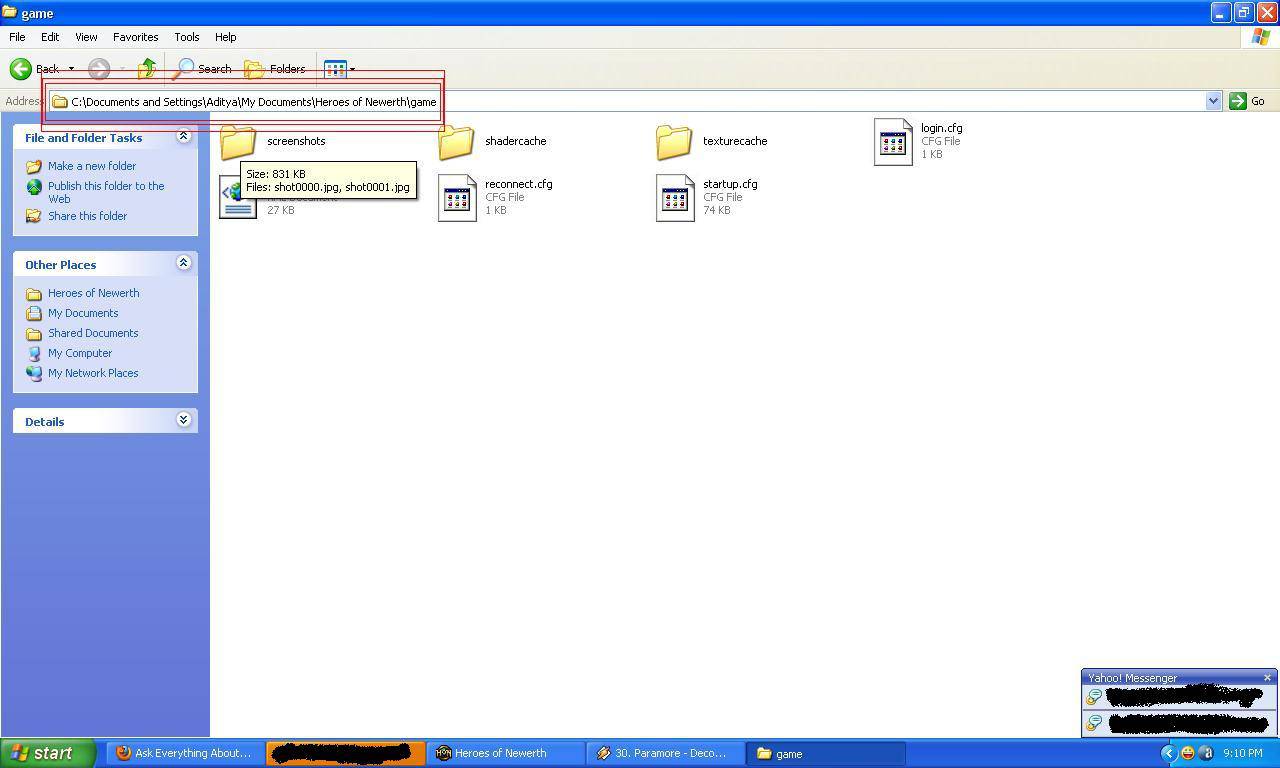Switch to the Firefox Ask Everything About taskbar button
Screen dimensions: 1280x768
(x=185, y=753)
